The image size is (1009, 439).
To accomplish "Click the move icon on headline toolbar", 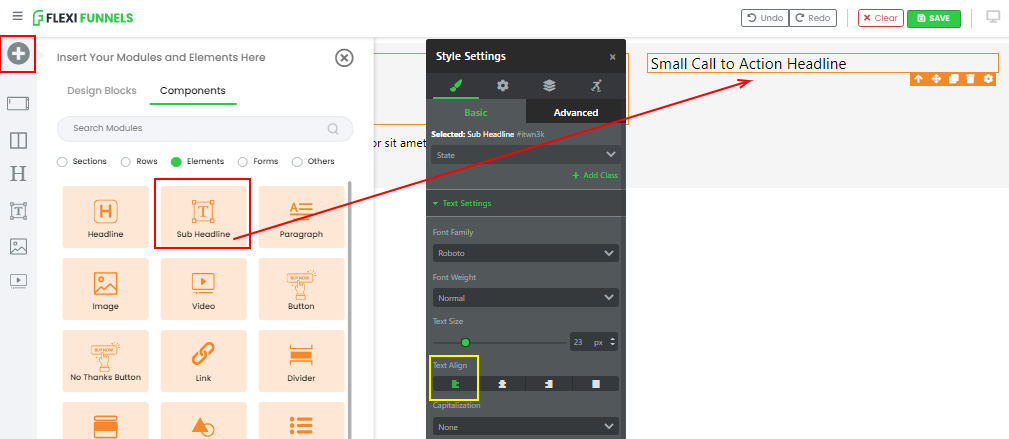I will tap(936, 79).
